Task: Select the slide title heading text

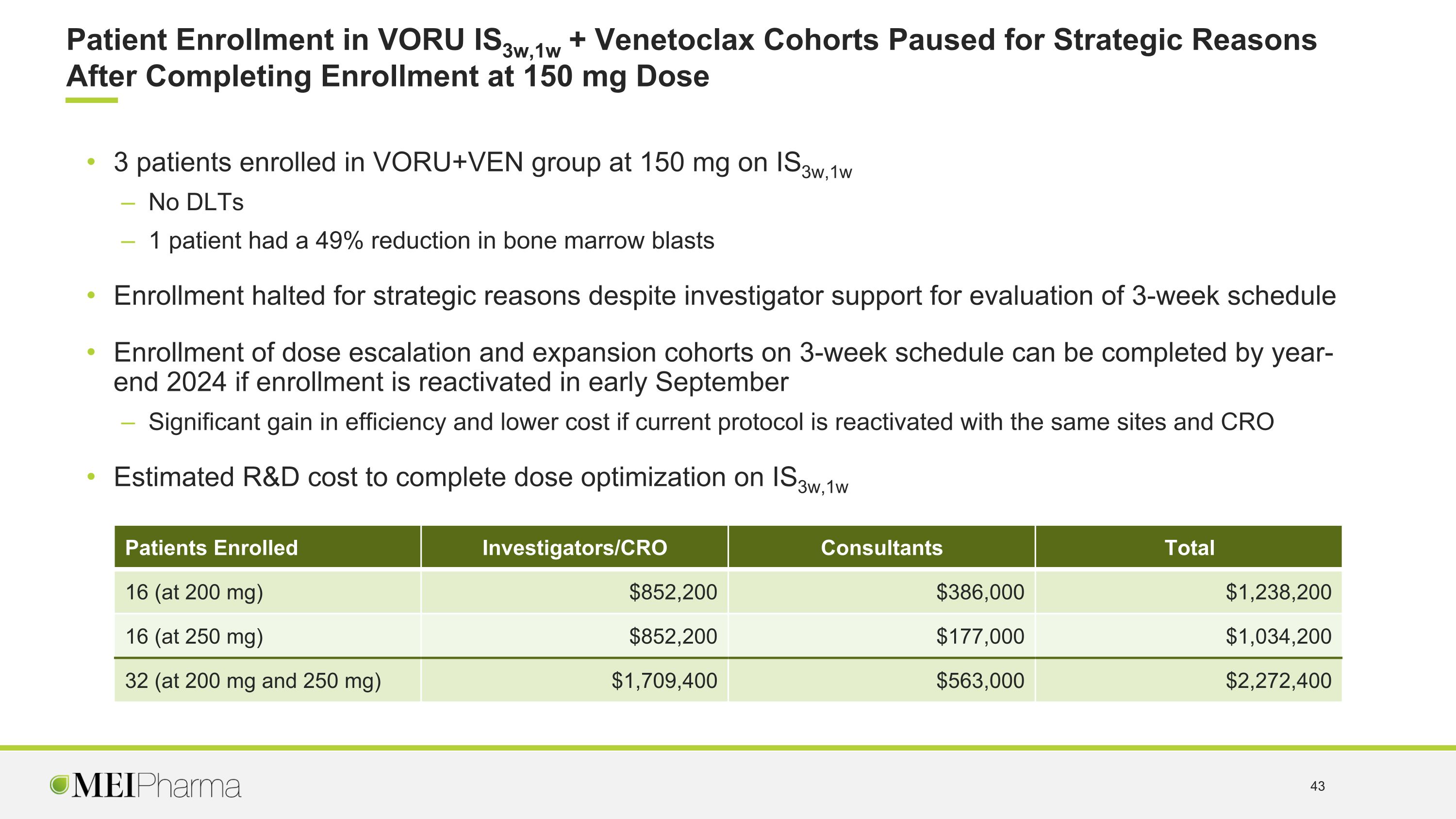Action: pos(691,58)
